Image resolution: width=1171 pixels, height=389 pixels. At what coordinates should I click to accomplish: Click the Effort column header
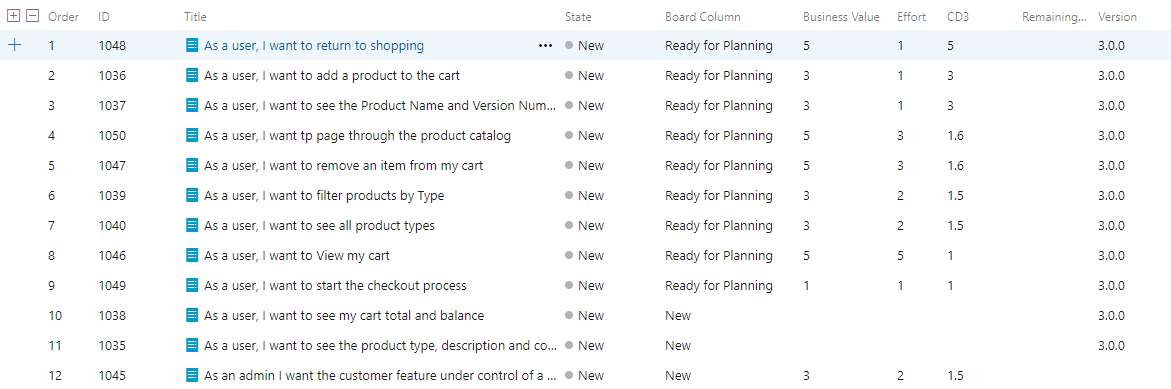tap(911, 16)
